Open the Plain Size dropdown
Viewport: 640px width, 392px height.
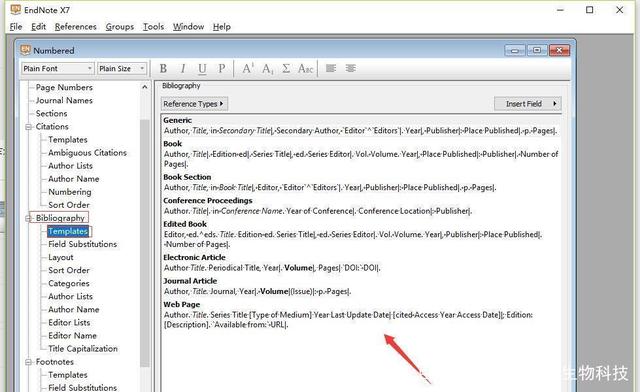pos(122,69)
